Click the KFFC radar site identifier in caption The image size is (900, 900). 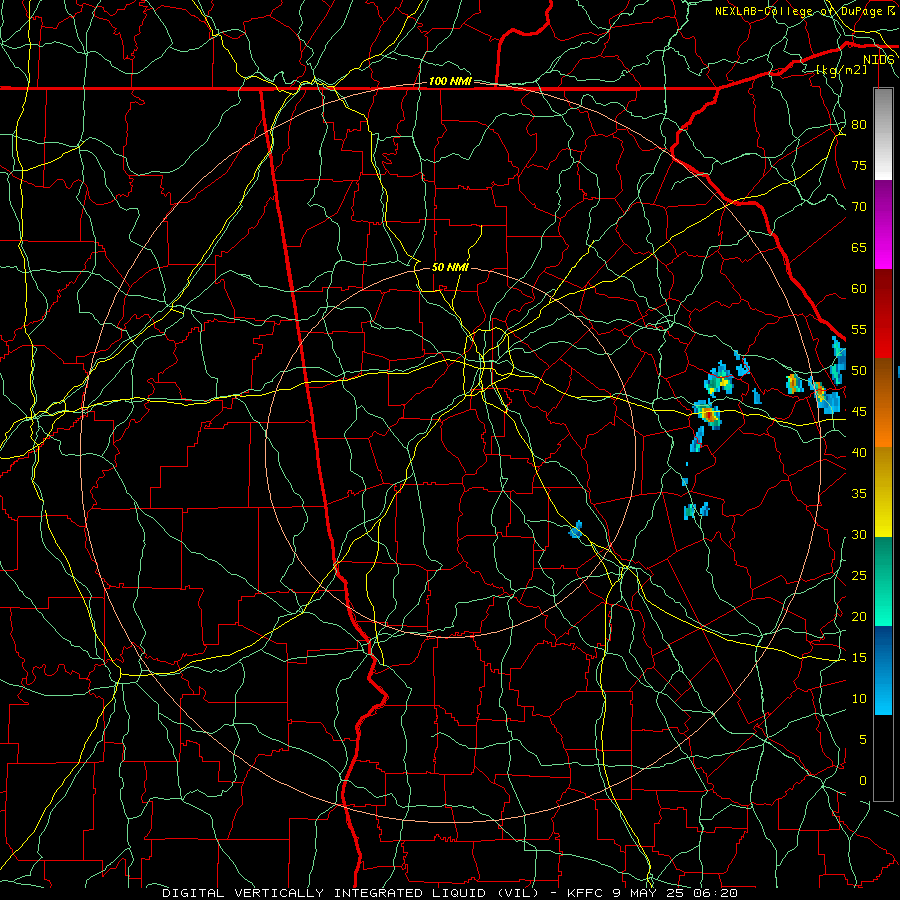click(583, 893)
